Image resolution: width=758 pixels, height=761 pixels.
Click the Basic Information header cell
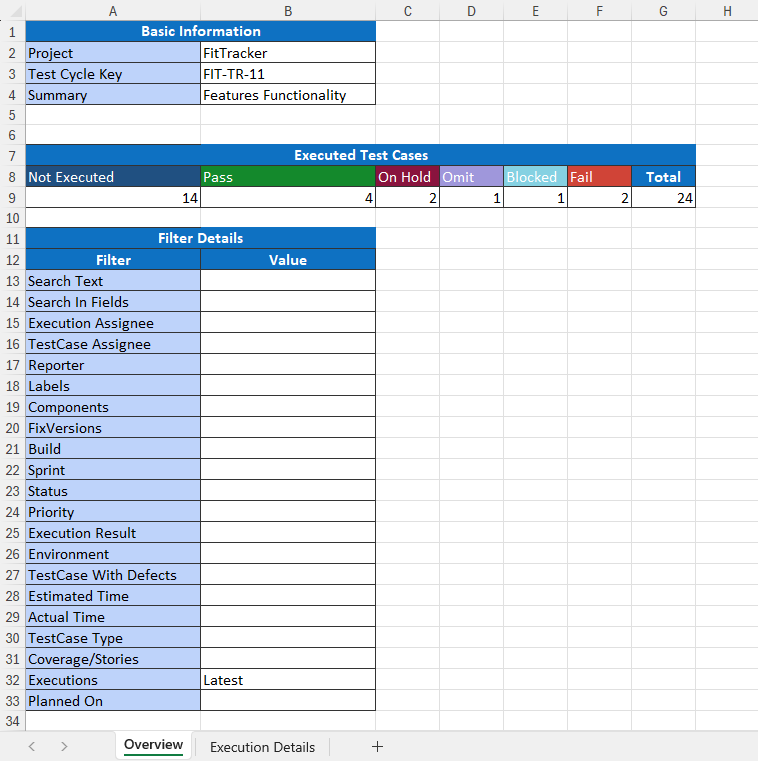pos(200,32)
